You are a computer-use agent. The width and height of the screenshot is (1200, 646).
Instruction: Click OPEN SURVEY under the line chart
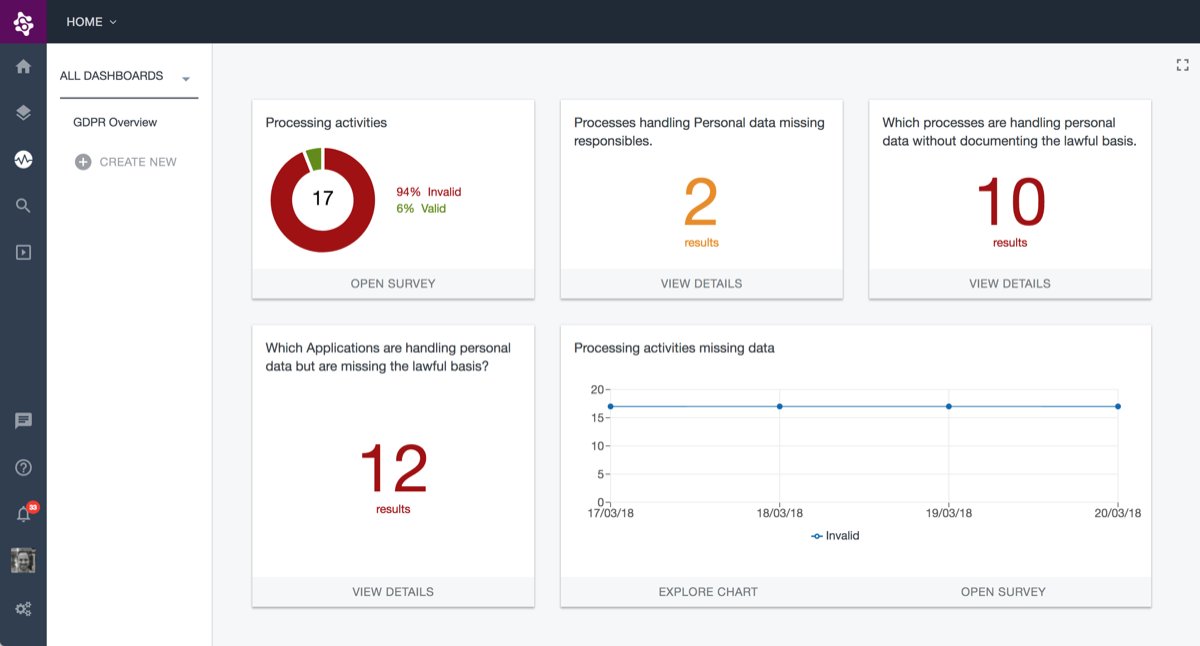[1003, 591]
